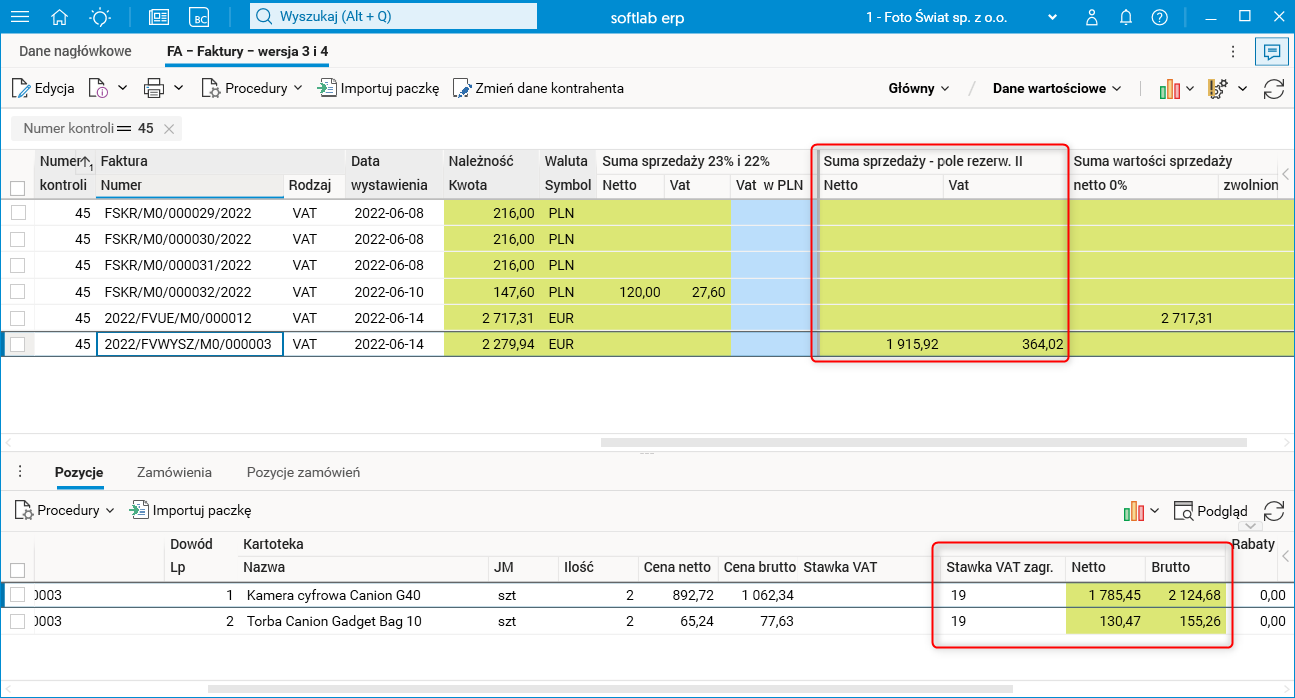Click the Zmień dane kontrahenta button

538,88
